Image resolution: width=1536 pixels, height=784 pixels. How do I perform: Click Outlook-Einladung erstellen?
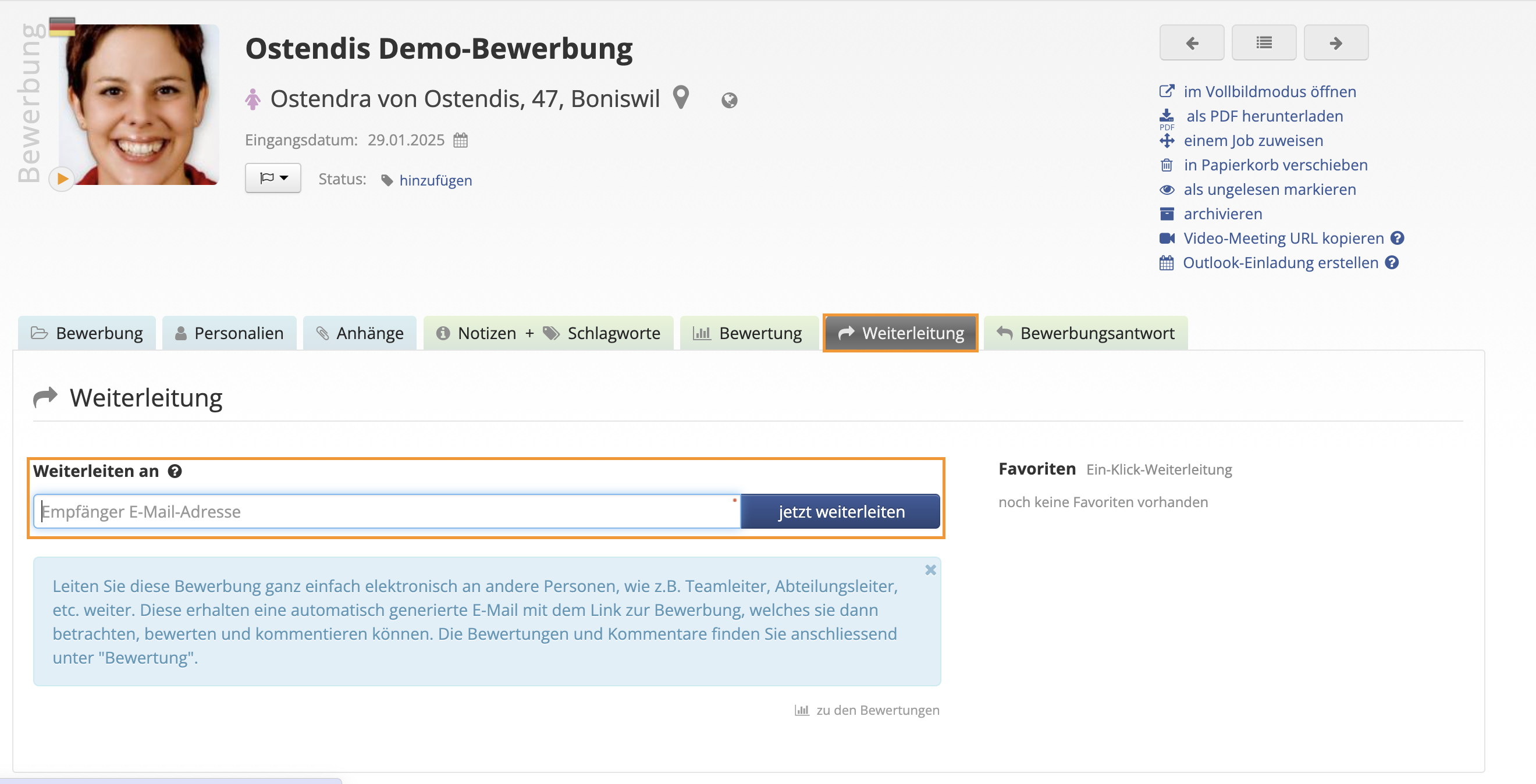tap(1280, 262)
